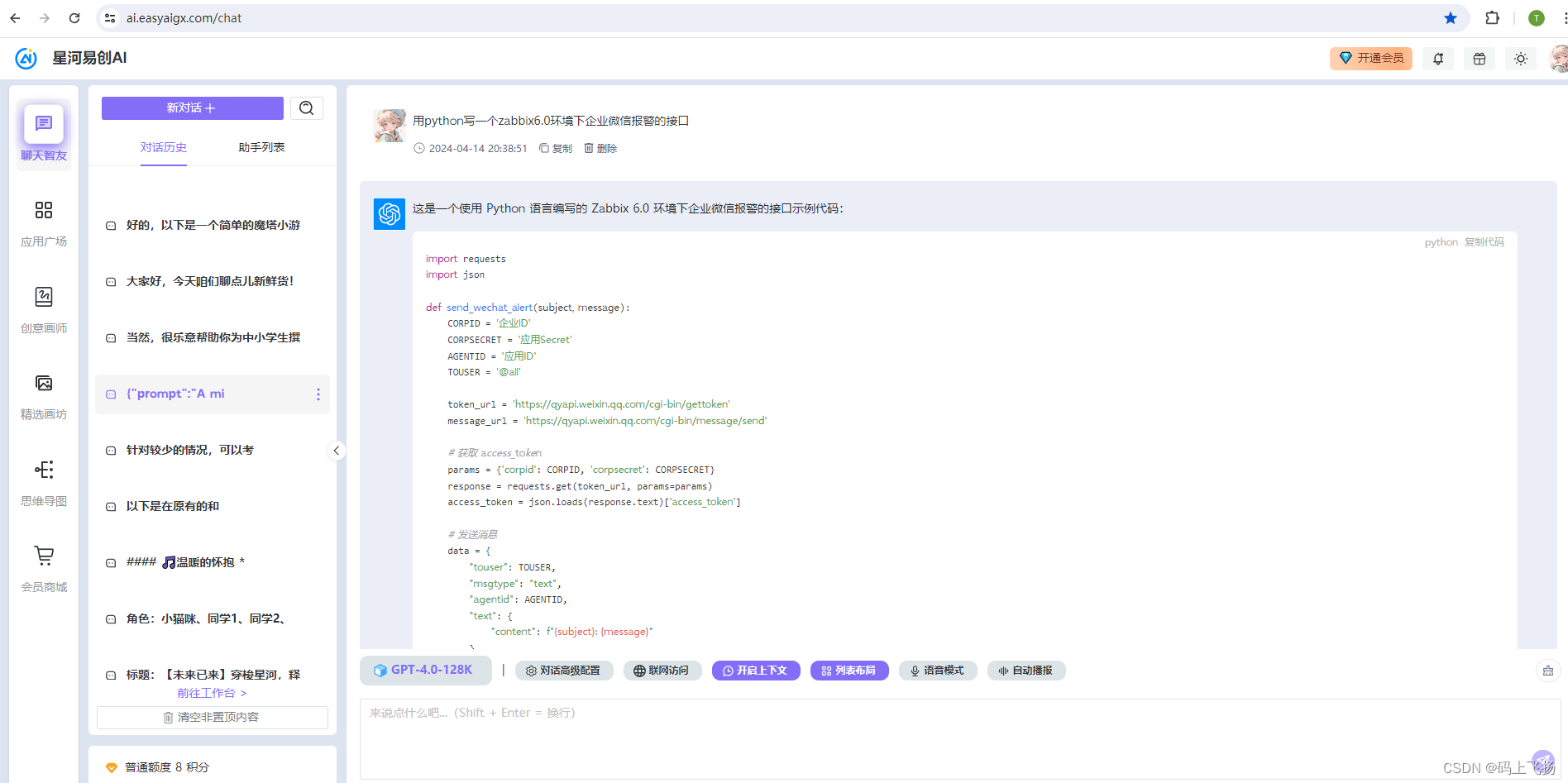Toggle 开启上下文 context mode
Image resolution: width=1568 pixels, height=783 pixels.
(756, 671)
